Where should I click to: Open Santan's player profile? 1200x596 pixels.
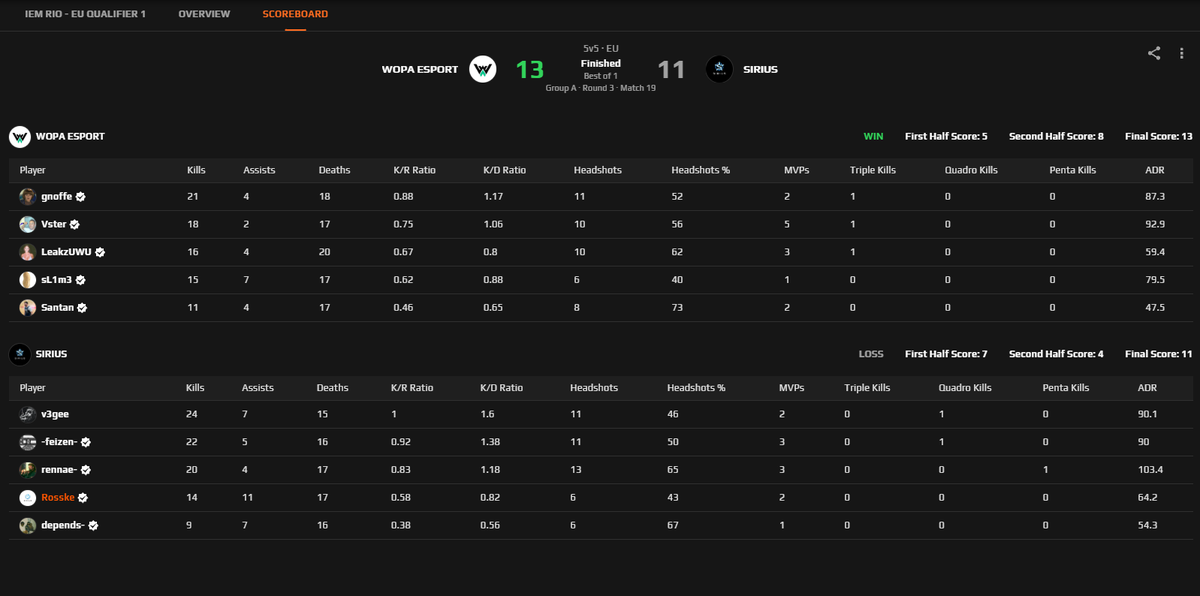58,308
